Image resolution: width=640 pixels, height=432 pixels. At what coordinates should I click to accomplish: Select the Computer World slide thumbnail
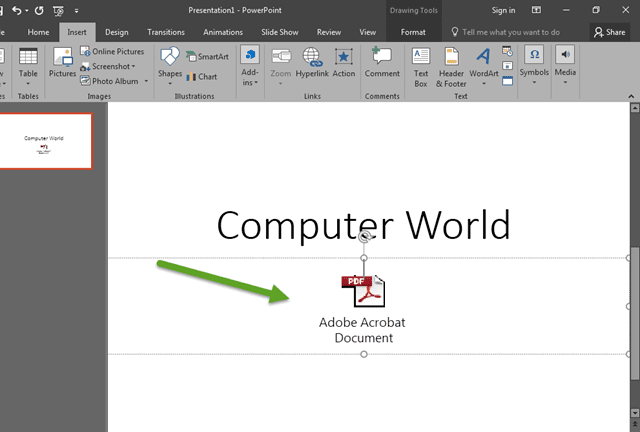pyautogui.click(x=45, y=141)
